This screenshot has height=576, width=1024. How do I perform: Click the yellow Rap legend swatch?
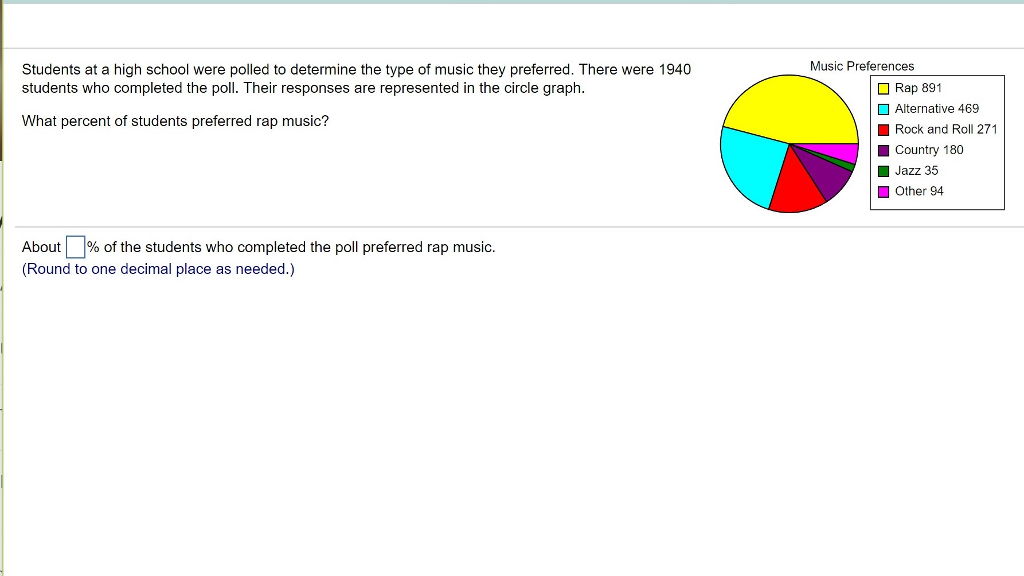click(x=884, y=88)
